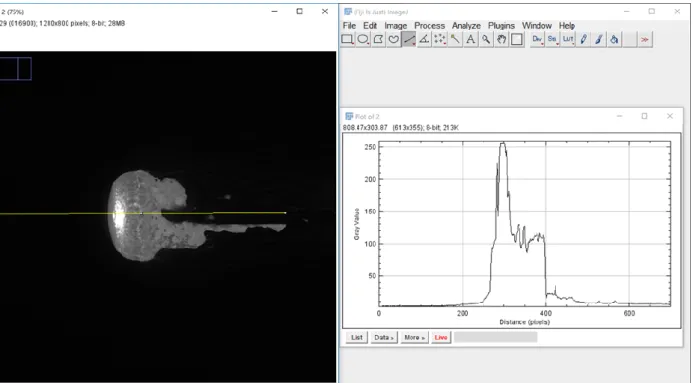Open the More Tools menu arrows
This screenshot has height=383, width=693.
click(645, 39)
